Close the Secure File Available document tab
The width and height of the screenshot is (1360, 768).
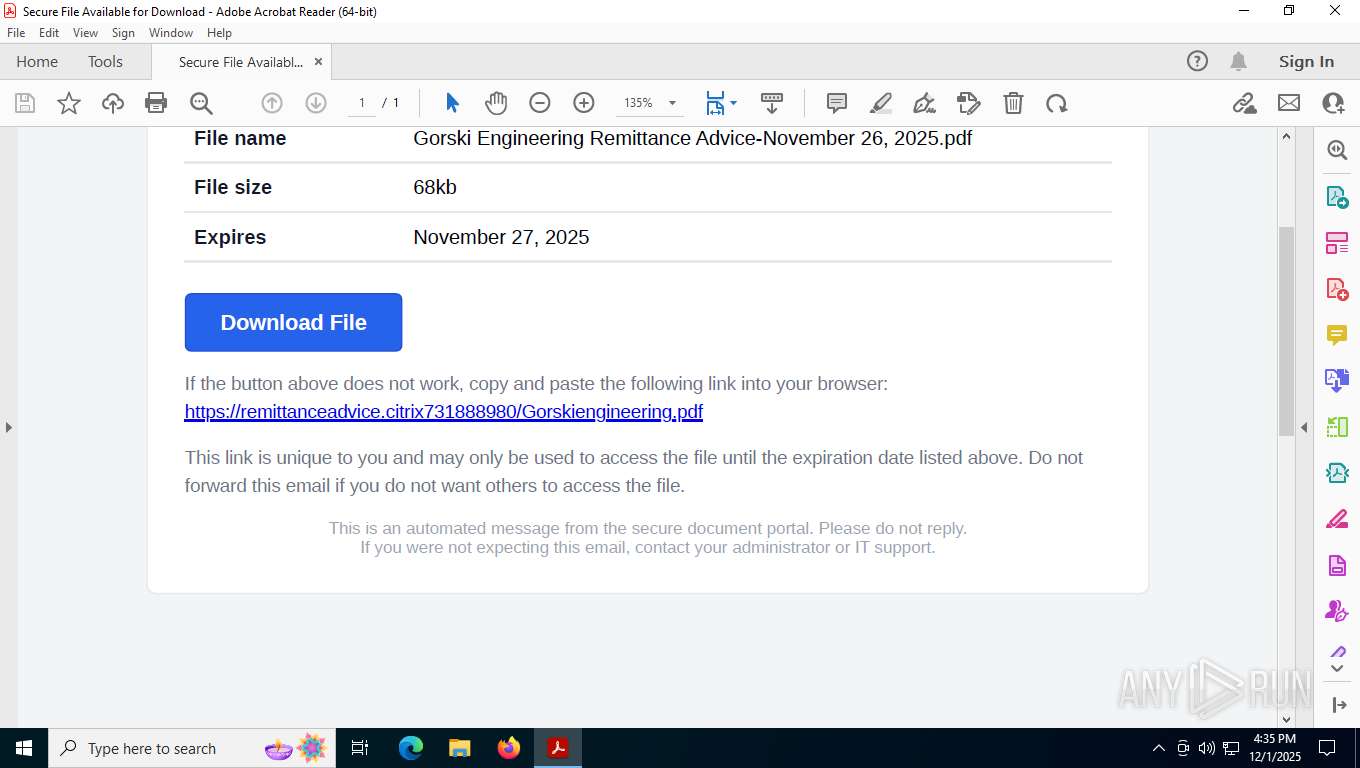click(318, 62)
